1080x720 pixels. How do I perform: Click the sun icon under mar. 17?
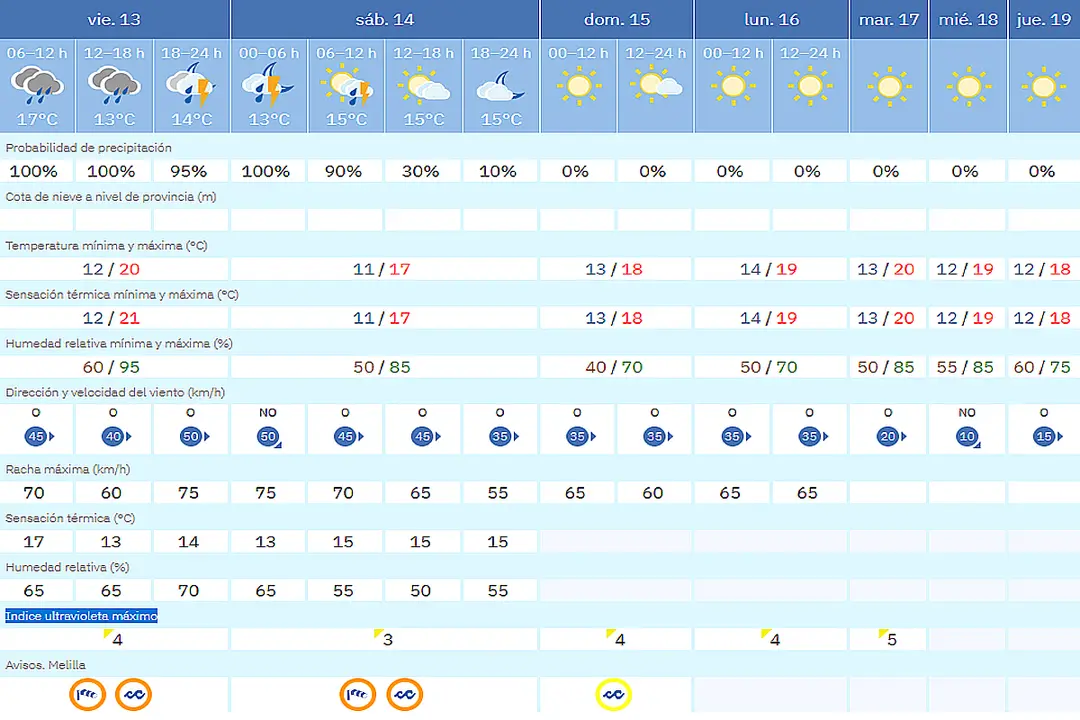click(x=889, y=87)
